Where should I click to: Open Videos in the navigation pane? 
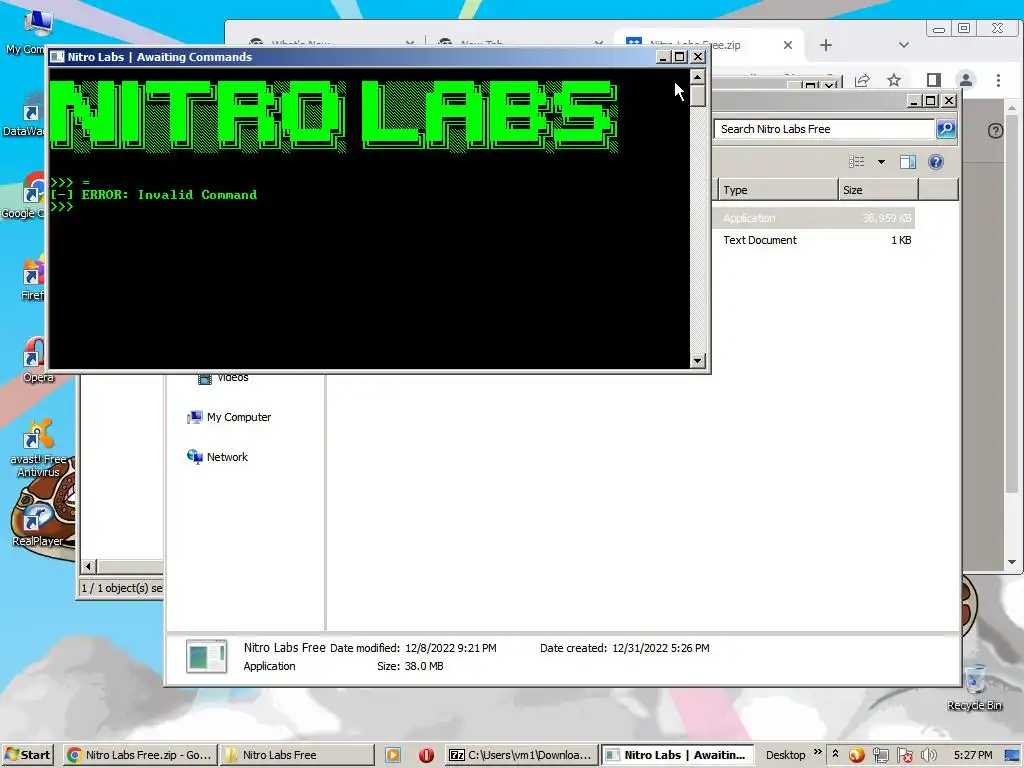pyautogui.click(x=223, y=378)
